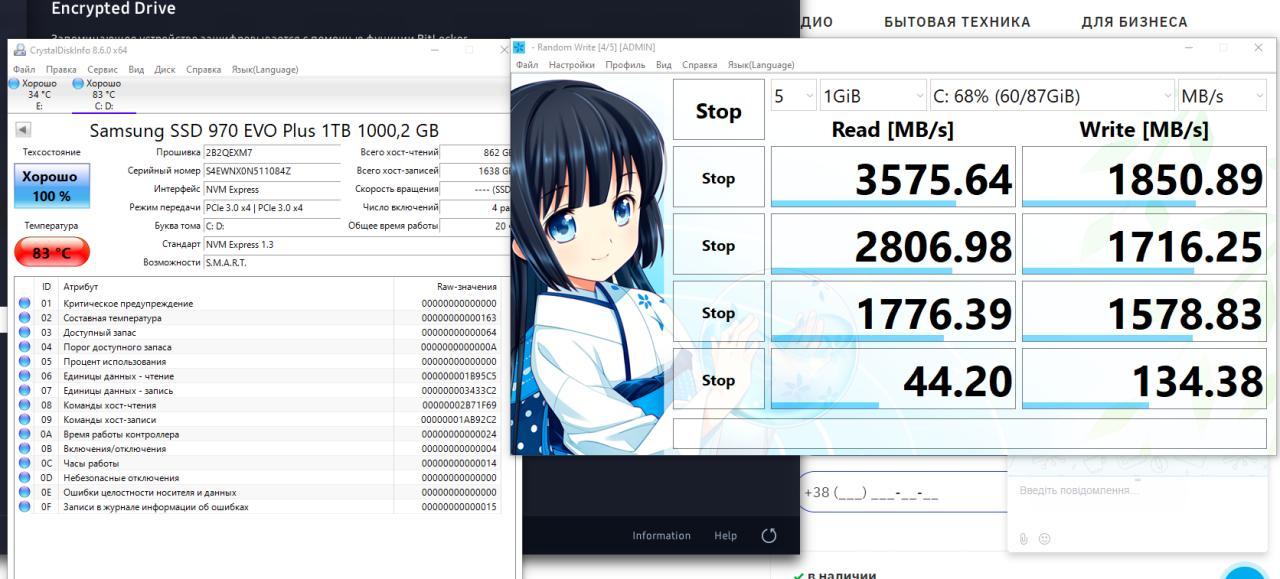Click the +38 phone number input field
Screen dimensions: 1280x579
[x=900, y=493]
